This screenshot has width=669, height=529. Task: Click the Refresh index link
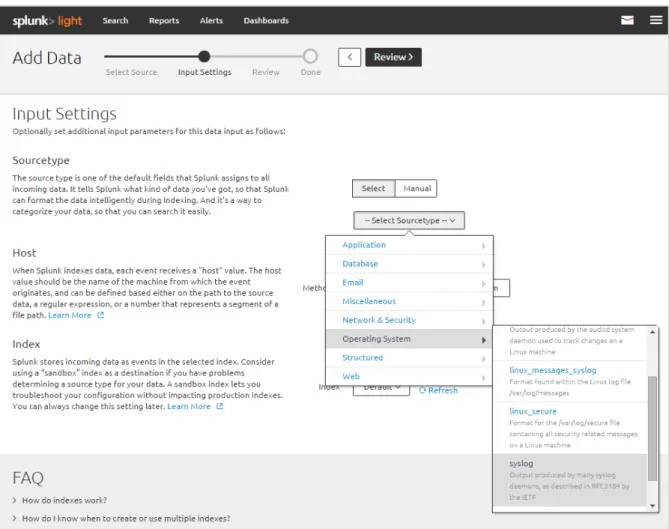(x=438, y=390)
